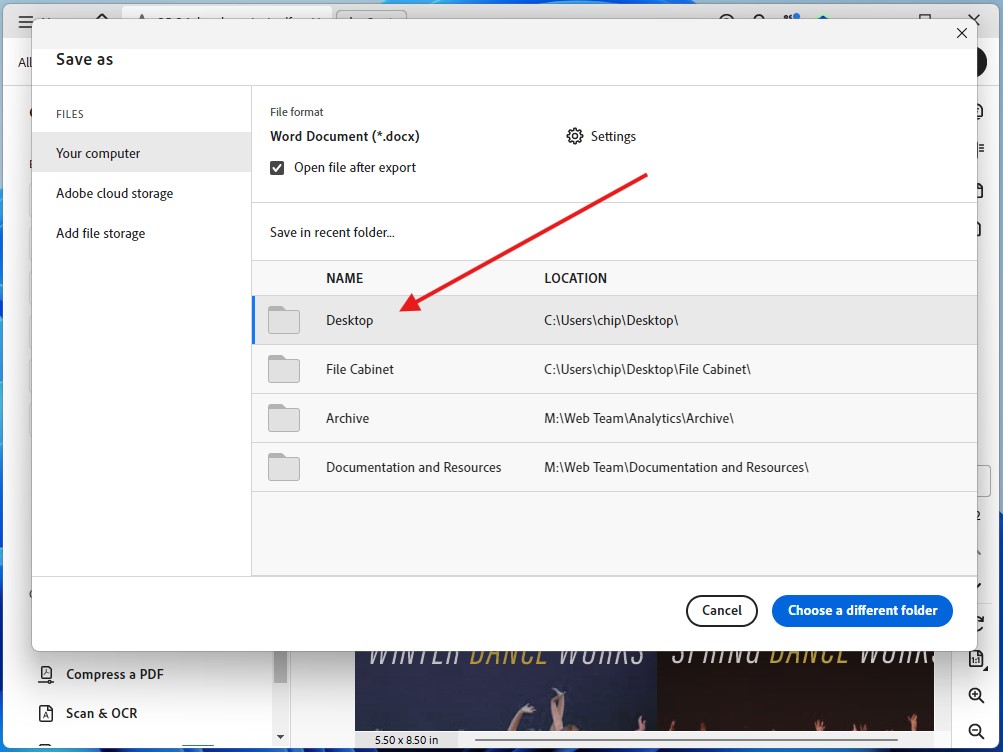Open the hamburger menu at top left
This screenshot has width=1003, height=752.
[25, 22]
